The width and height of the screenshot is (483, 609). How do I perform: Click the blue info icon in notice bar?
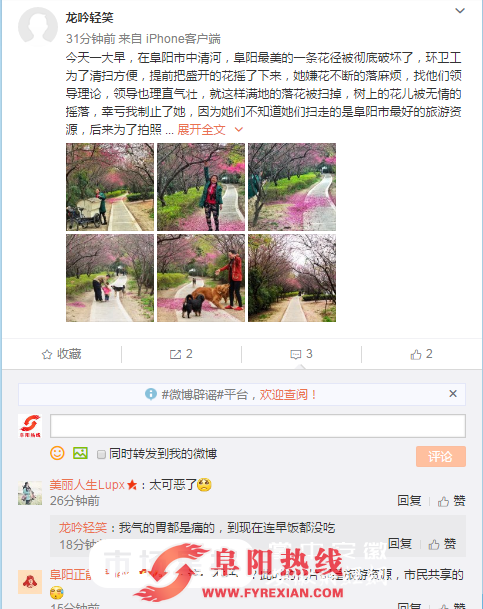click(151, 394)
